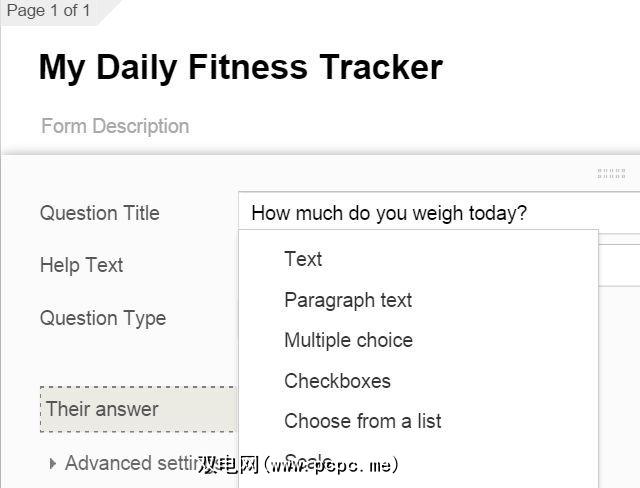Expand the Advanced settings triangle arrow
The image size is (640, 488).
click(x=53, y=463)
